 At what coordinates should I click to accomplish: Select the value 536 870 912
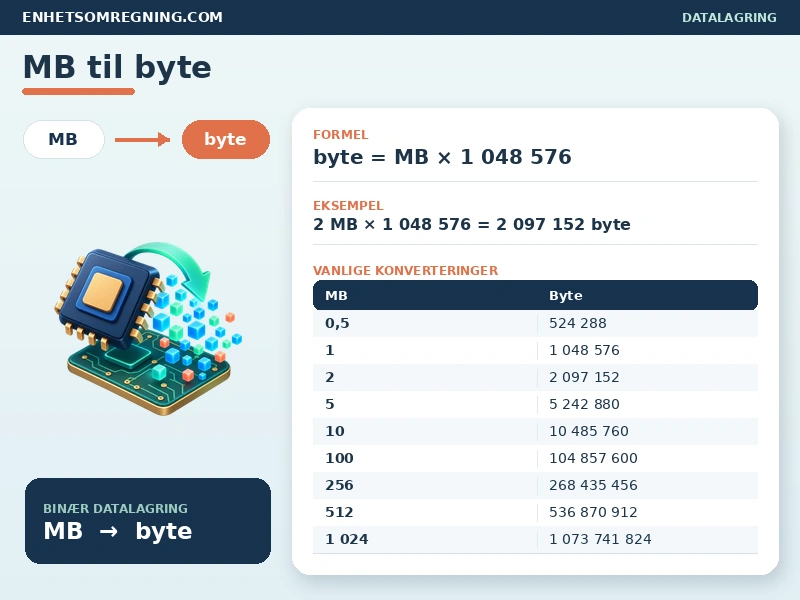click(x=593, y=512)
